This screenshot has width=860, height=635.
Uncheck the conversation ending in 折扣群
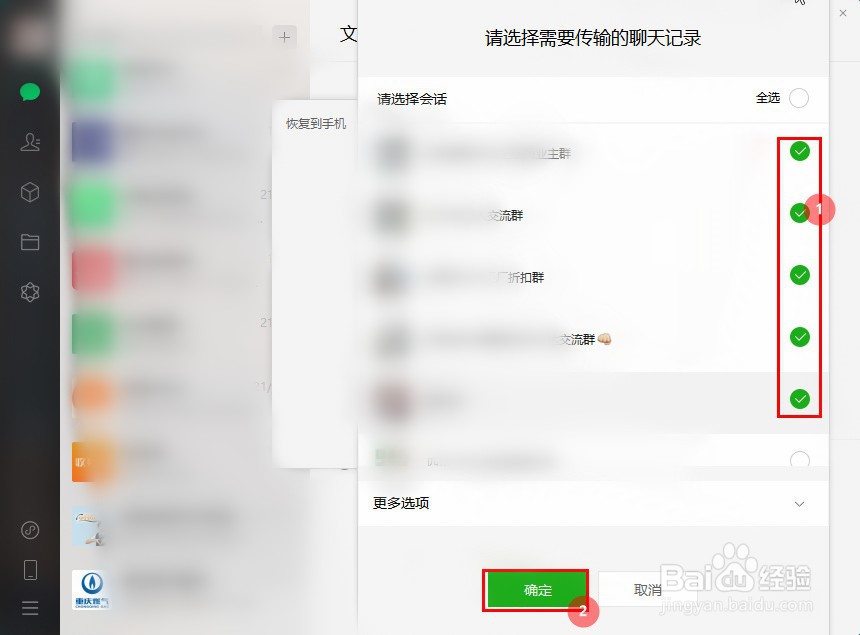coord(800,275)
